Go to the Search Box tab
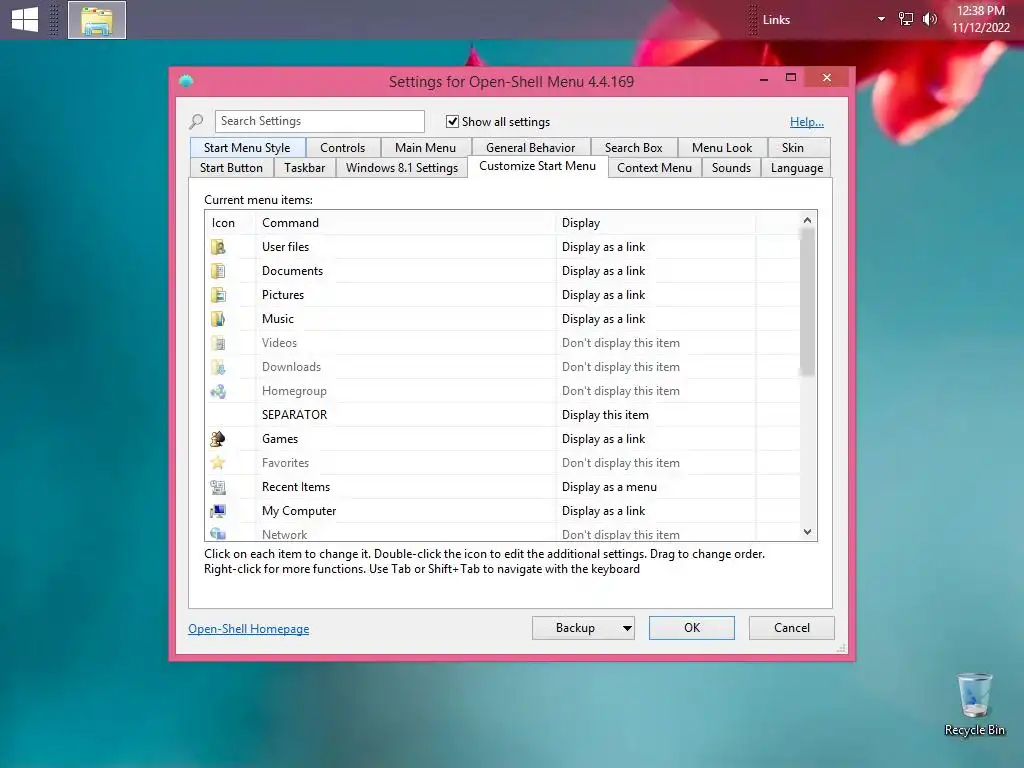The image size is (1024, 768). (633, 148)
